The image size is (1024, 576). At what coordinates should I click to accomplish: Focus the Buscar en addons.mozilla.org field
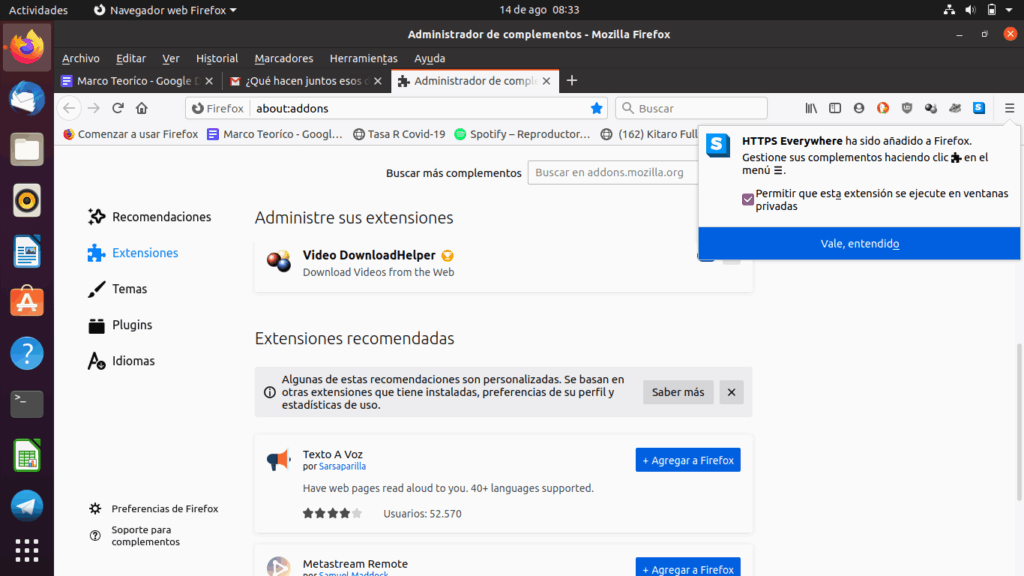coord(613,172)
